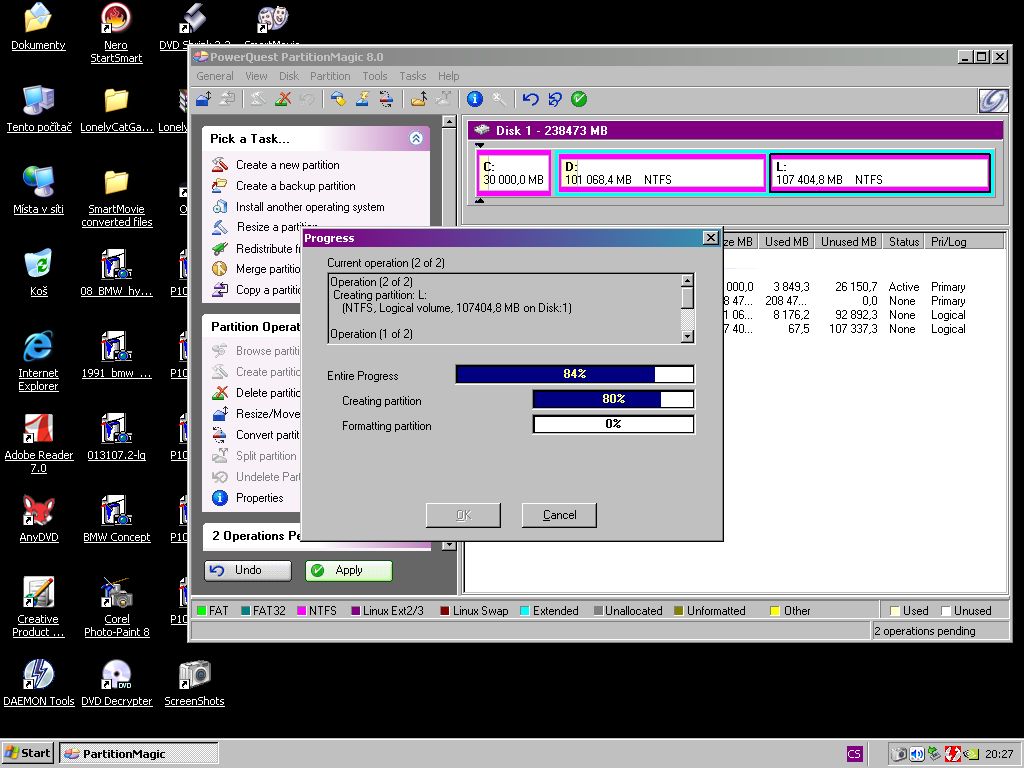Open the Nero StartSmart desktop shortcut
The width and height of the screenshot is (1024, 768).
pos(116,33)
